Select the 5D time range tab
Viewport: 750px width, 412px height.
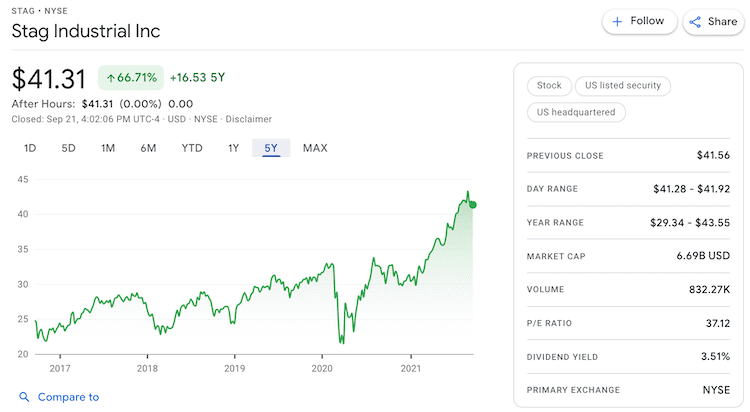(68, 148)
